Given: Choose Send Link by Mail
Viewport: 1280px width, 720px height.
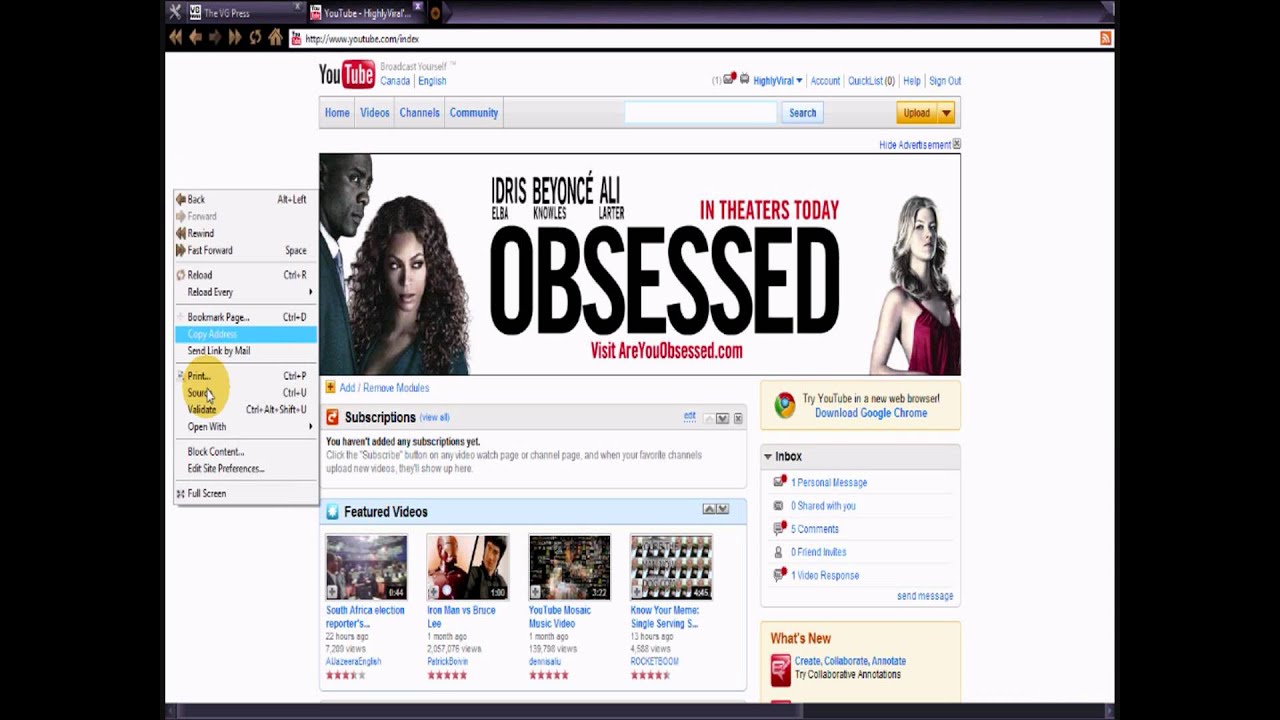Looking at the screenshot, I should (x=245, y=351).
